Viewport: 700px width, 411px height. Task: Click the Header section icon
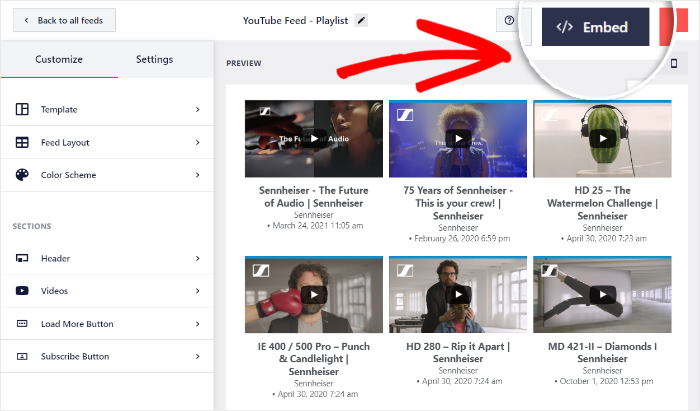22,258
